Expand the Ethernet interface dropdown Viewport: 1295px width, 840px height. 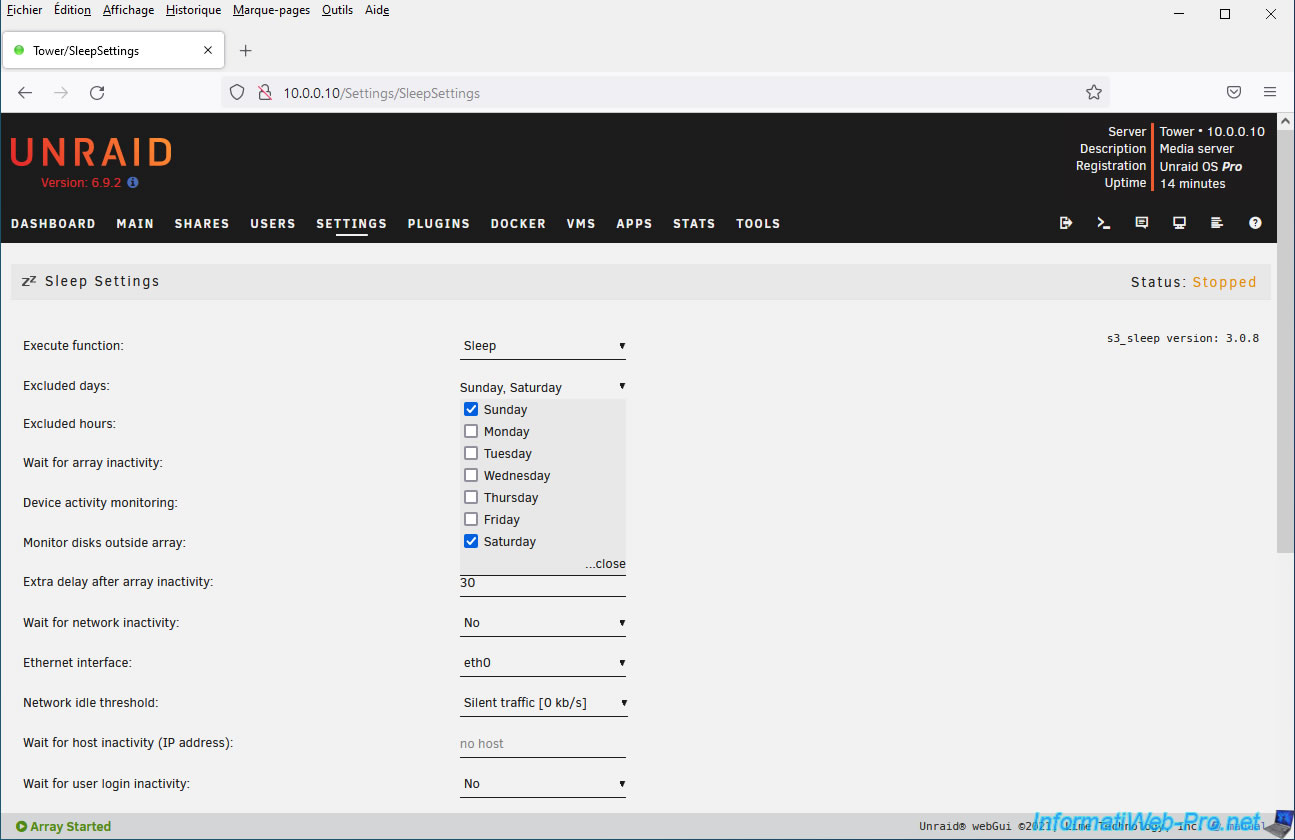543,663
